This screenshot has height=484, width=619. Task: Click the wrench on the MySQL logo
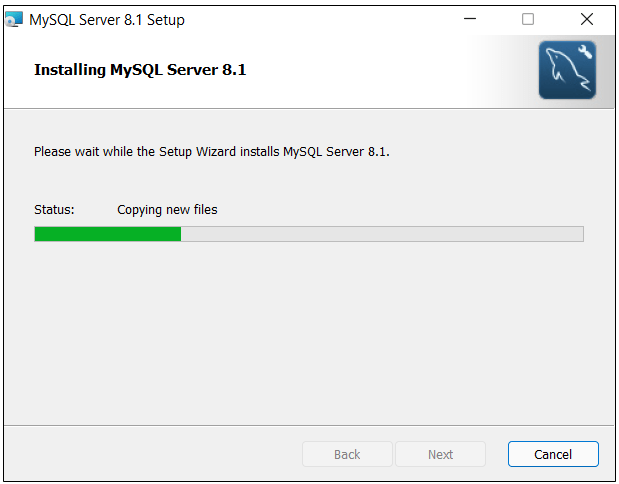584,54
